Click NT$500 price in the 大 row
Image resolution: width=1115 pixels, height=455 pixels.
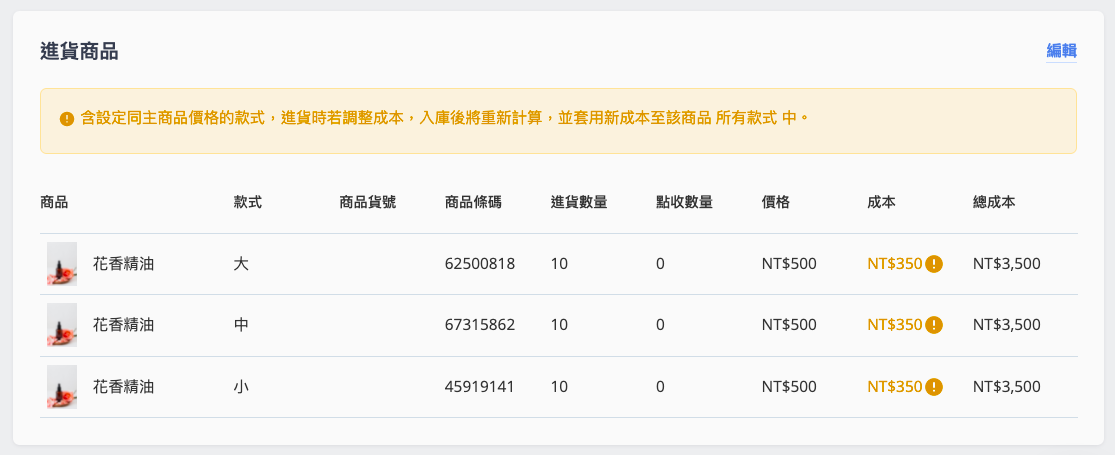point(789,264)
